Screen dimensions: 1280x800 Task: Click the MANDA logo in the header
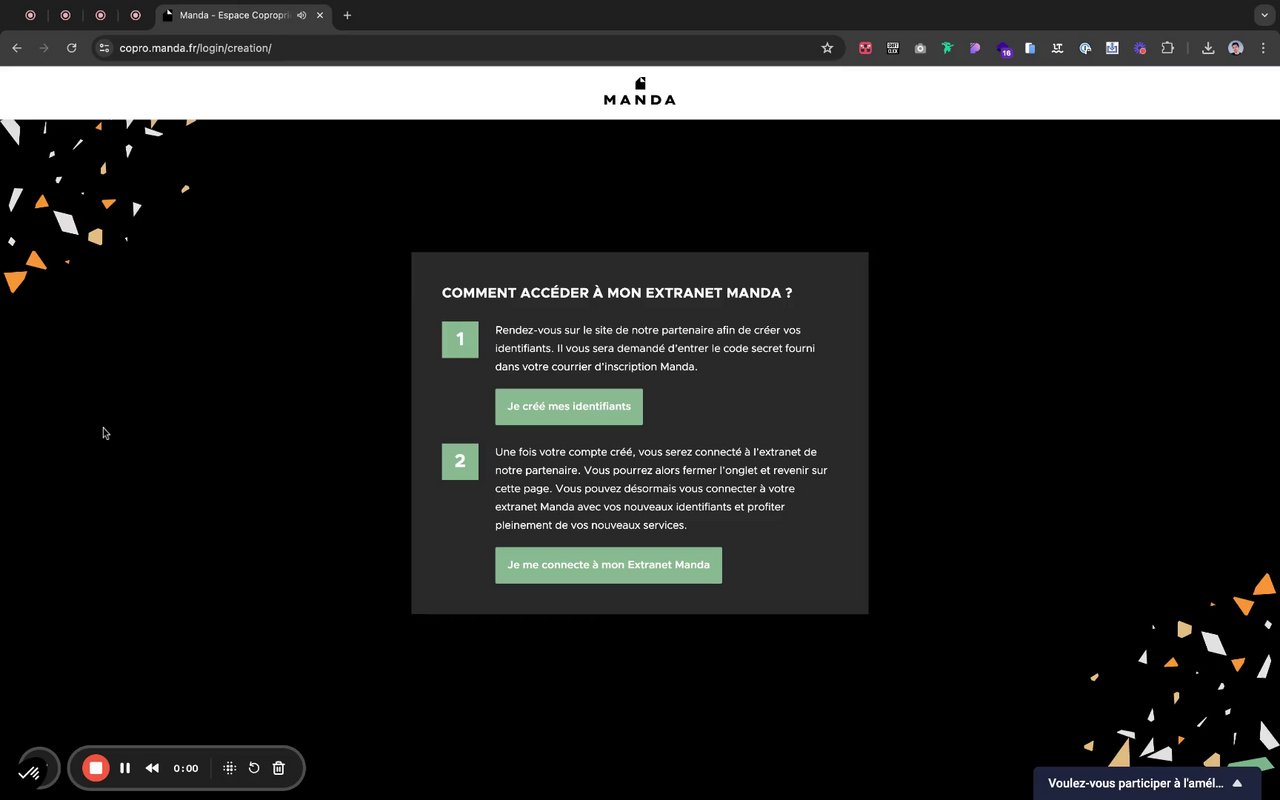point(640,91)
